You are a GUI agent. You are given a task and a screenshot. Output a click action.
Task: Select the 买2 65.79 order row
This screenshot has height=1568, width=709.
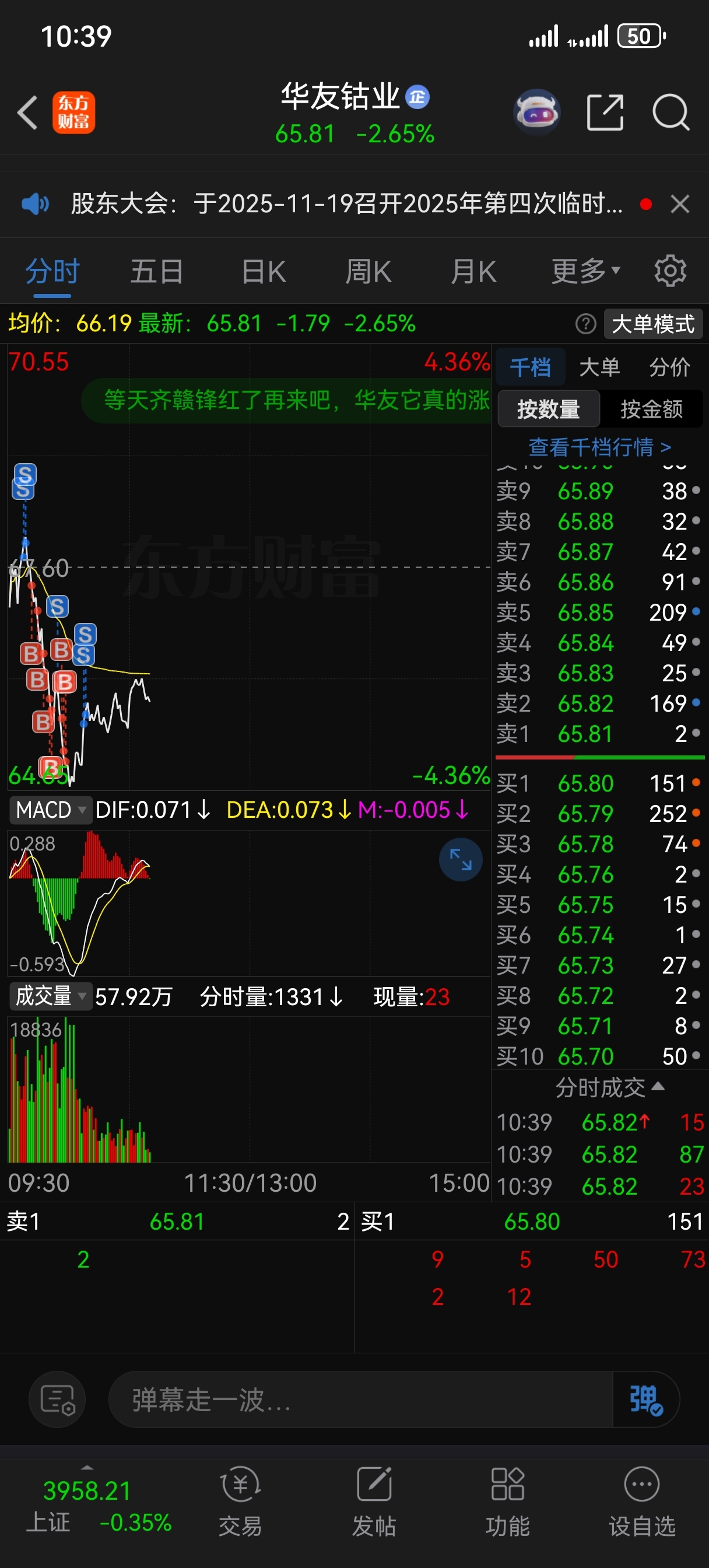599,814
